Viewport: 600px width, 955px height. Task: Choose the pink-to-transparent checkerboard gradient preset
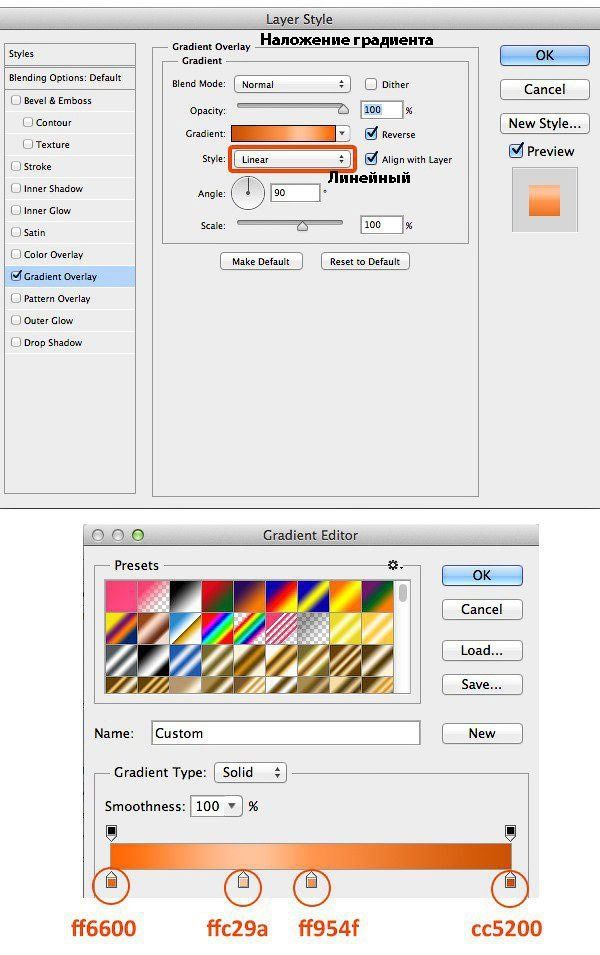click(x=153, y=596)
